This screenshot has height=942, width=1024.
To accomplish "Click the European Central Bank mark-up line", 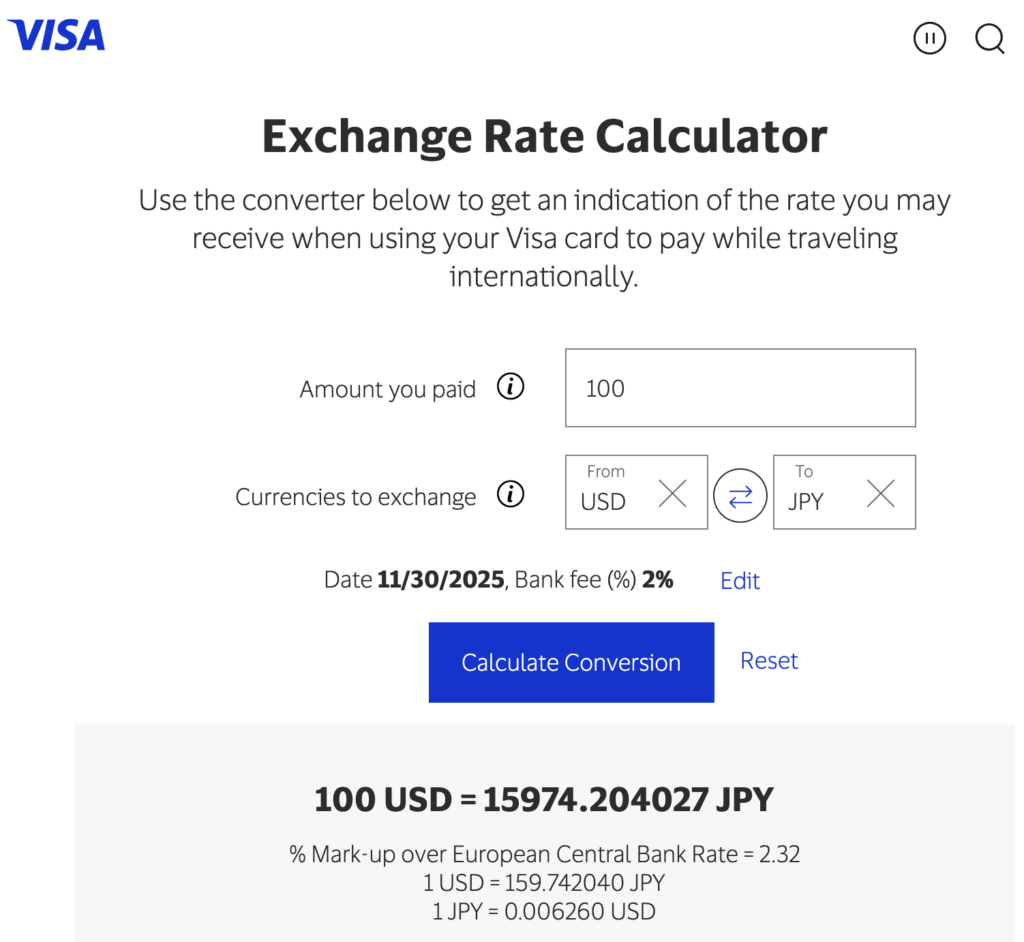I will (x=544, y=854).
